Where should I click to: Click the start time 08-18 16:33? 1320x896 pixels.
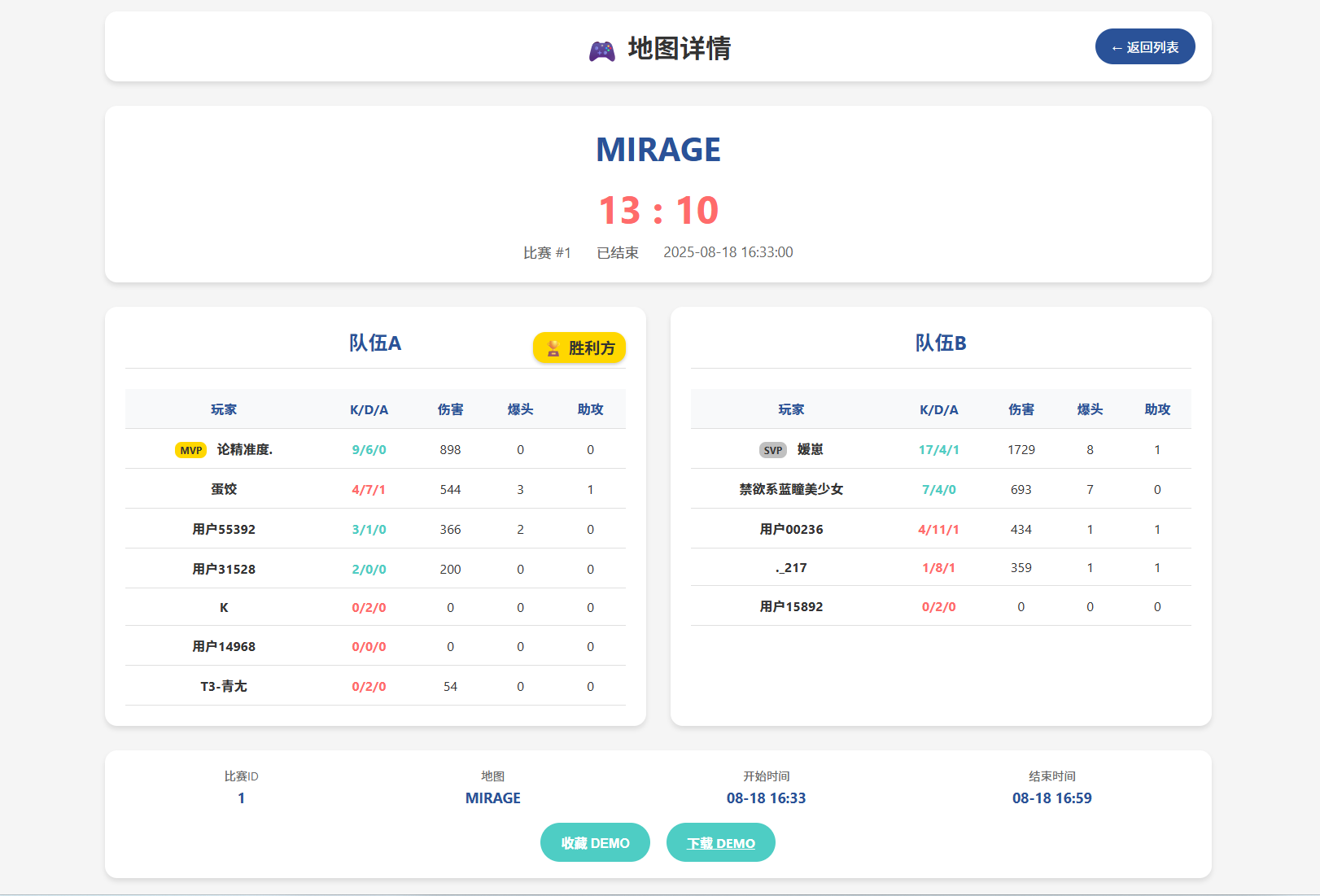click(767, 798)
